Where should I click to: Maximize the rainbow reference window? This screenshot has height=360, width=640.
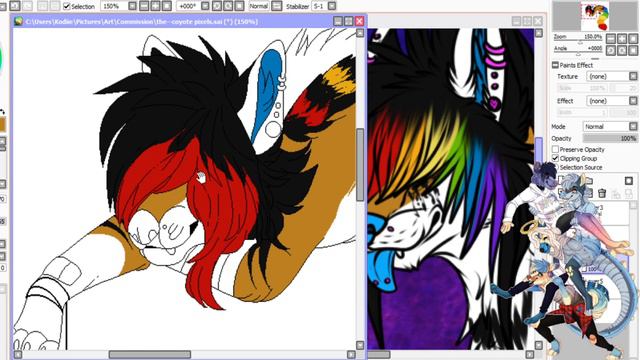point(527,21)
